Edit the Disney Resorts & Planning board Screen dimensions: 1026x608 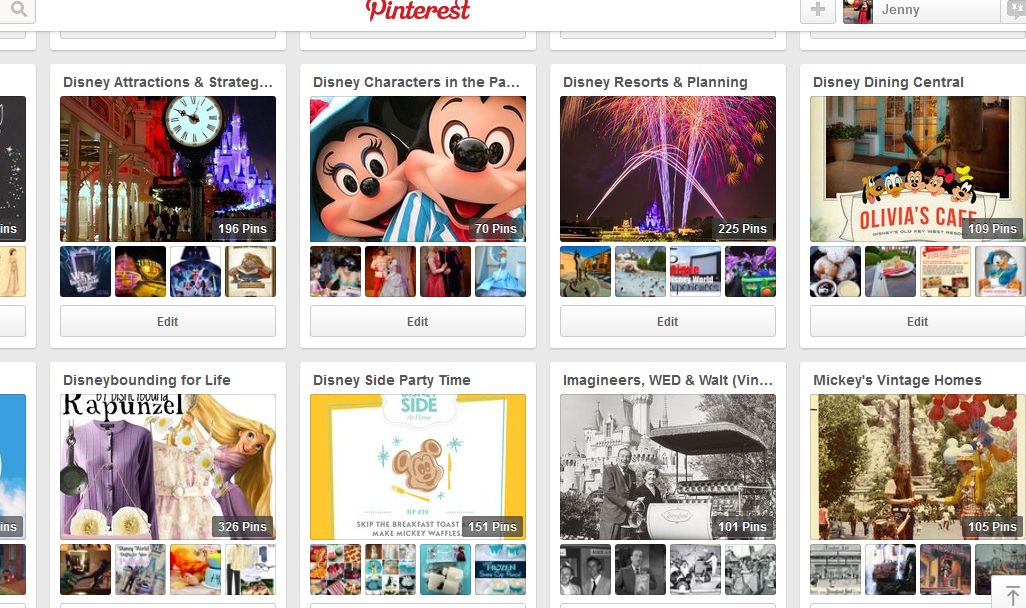pos(667,321)
